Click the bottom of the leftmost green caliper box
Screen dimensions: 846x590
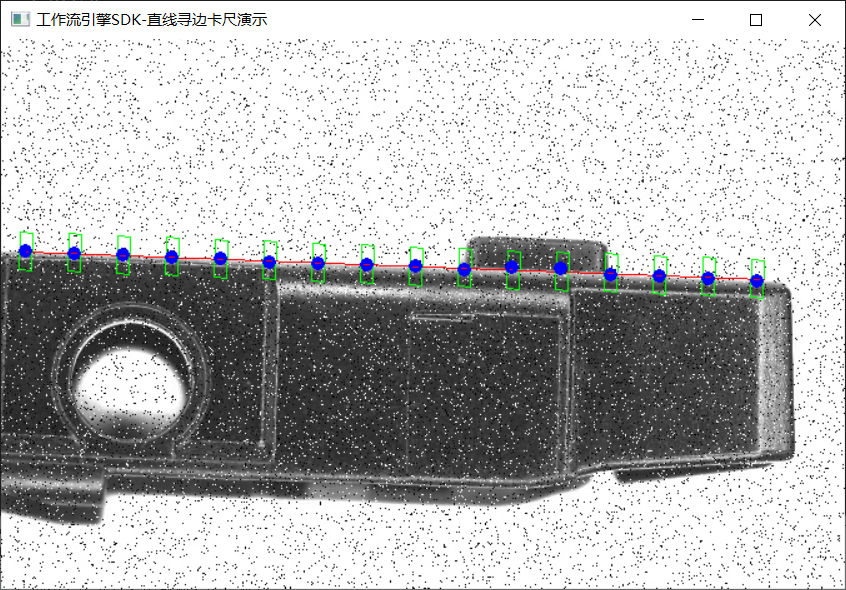click(x=26, y=268)
